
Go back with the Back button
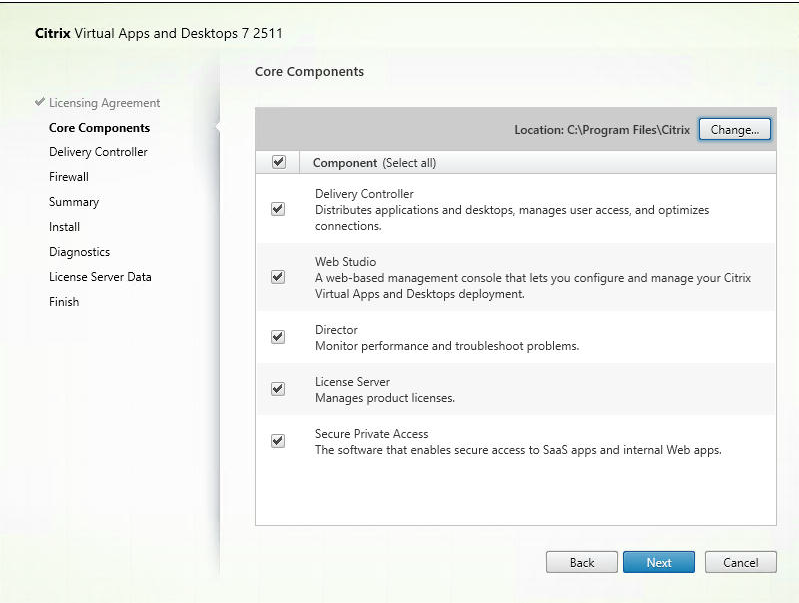tap(582, 563)
